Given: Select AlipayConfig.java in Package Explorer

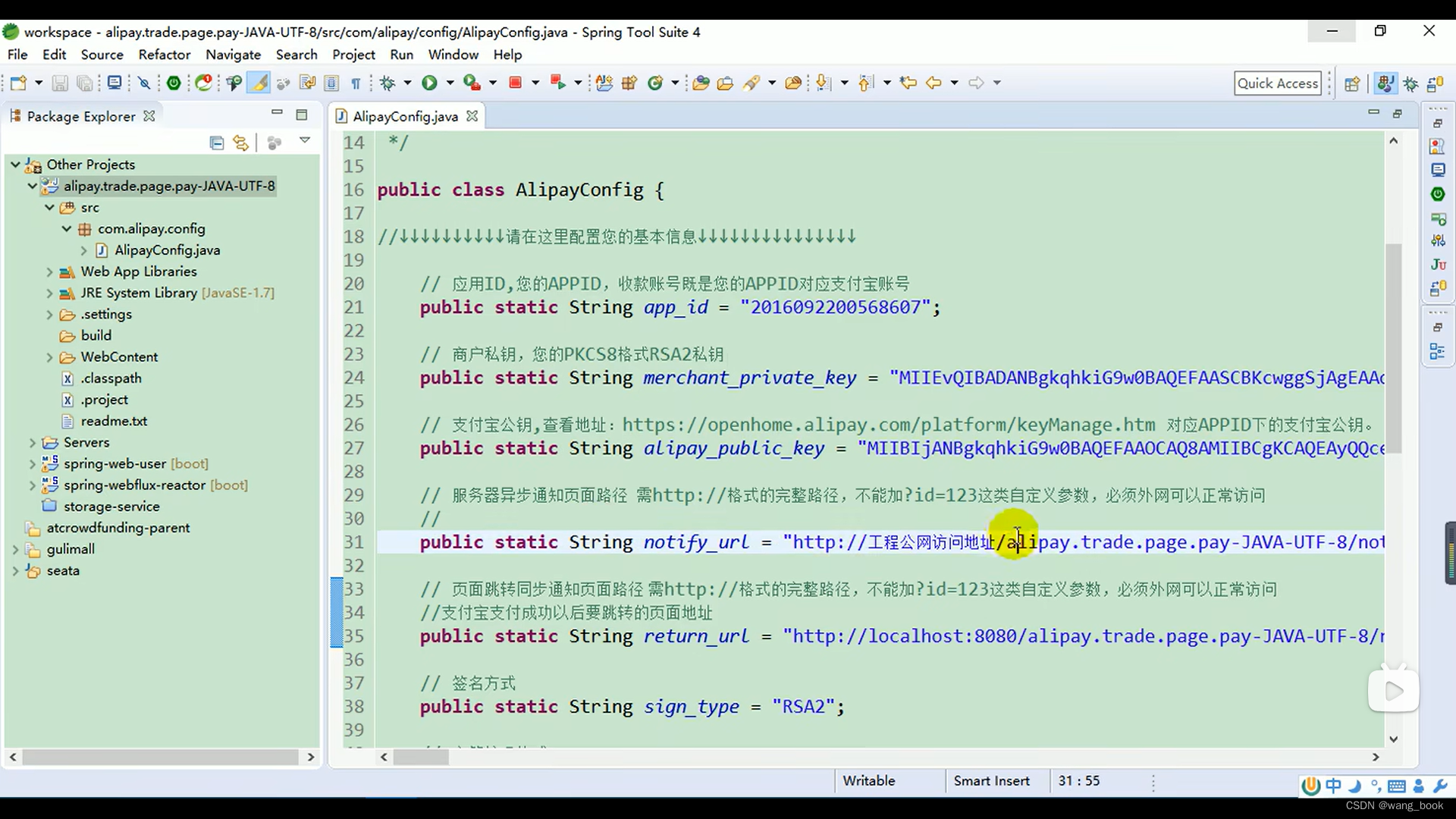Looking at the screenshot, I should tap(167, 250).
